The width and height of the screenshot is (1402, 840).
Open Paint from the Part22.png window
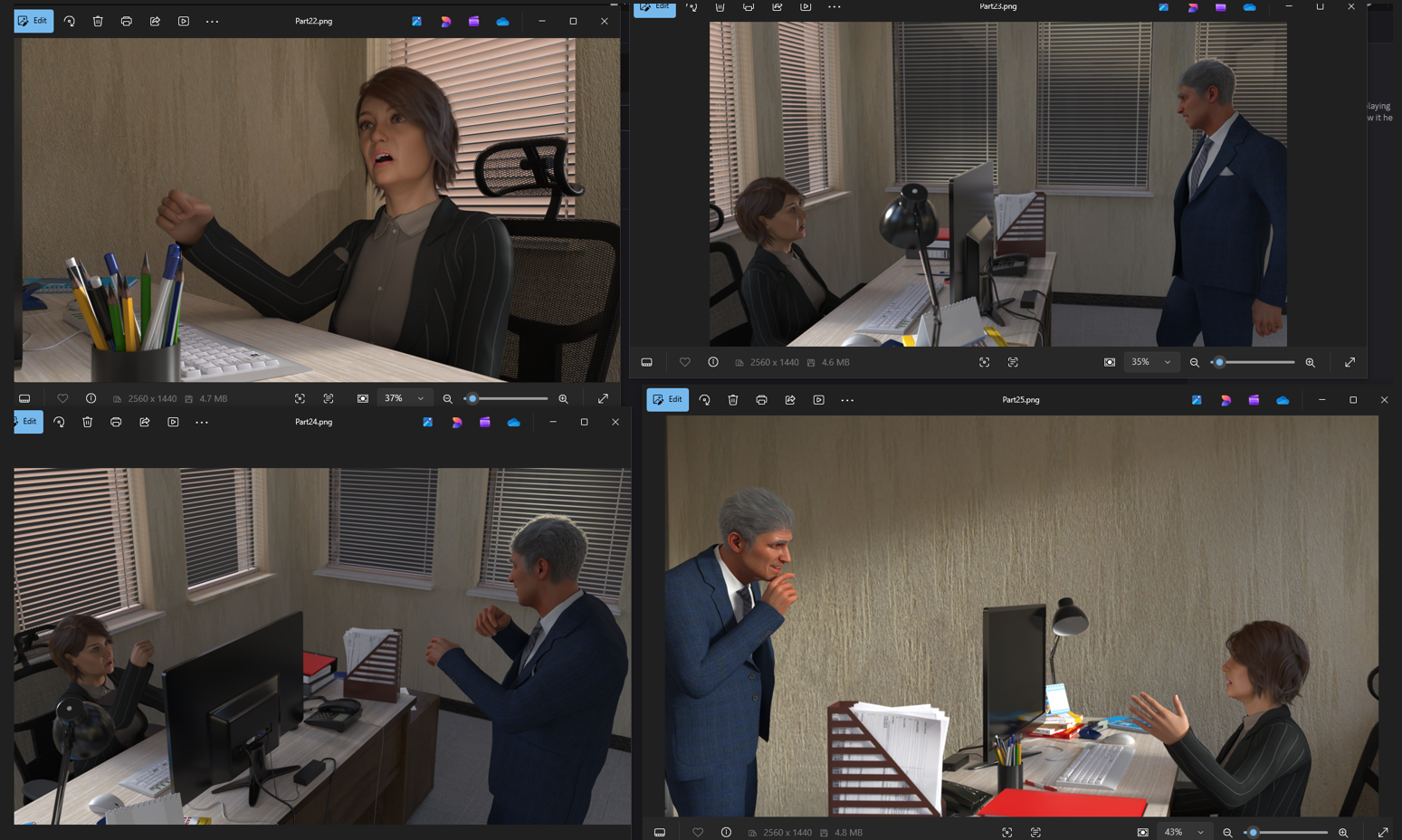(416, 21)
